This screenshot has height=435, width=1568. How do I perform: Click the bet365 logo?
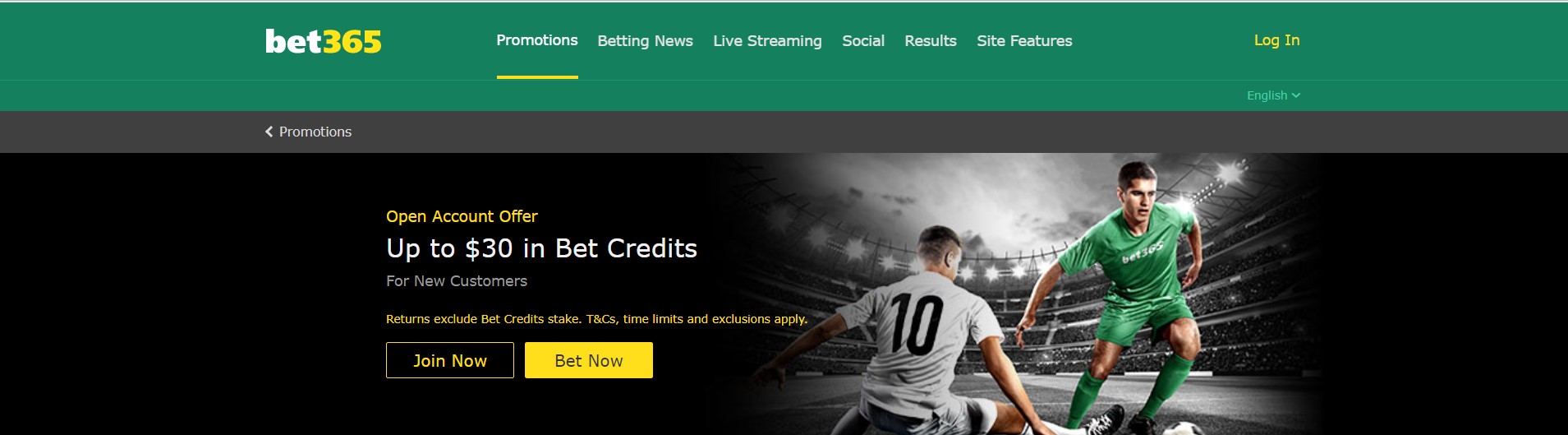pyautogui.click(x=323, y=41)
